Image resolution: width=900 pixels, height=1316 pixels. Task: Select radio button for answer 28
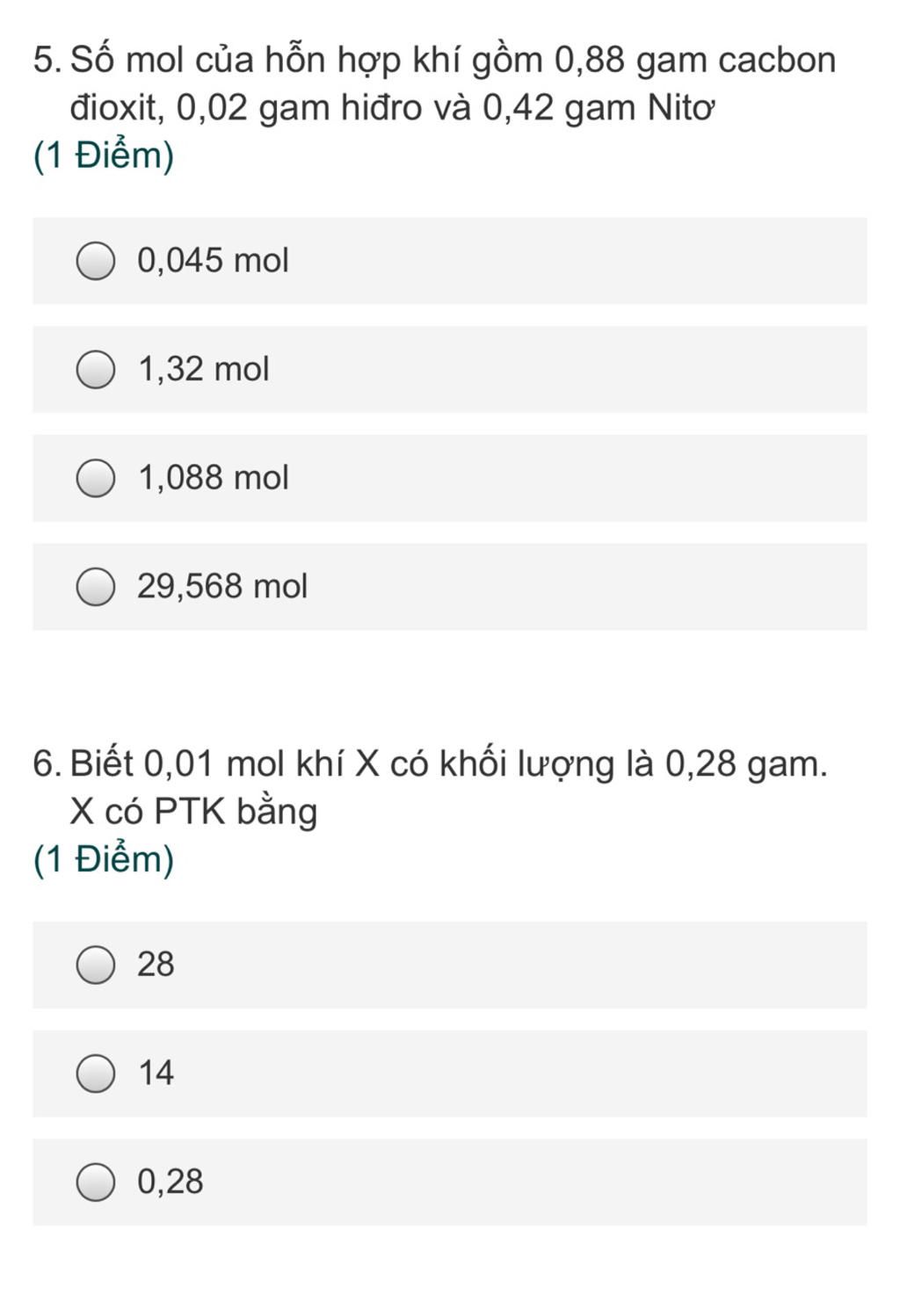(x=95, y=965)
